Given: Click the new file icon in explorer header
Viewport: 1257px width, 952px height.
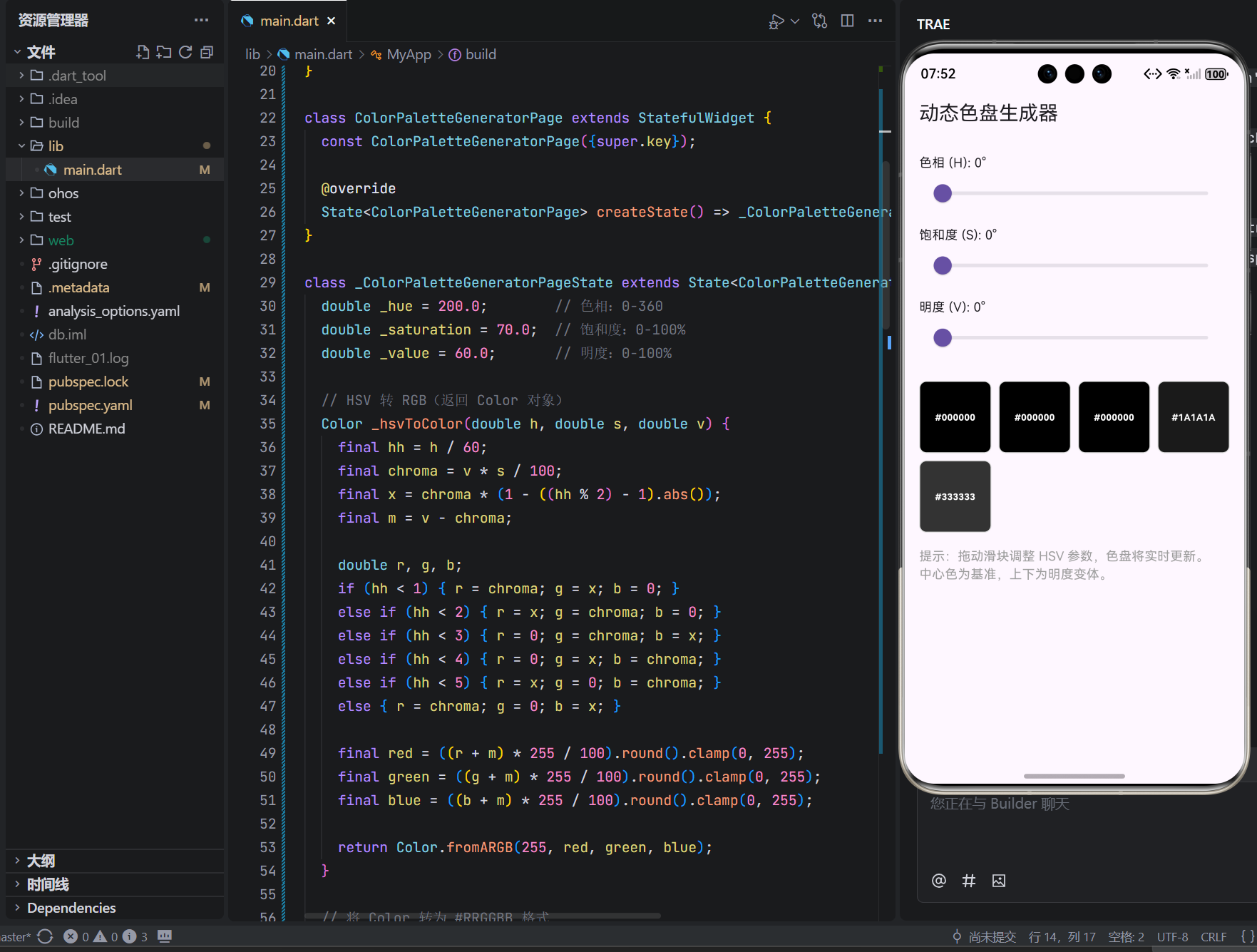Looking at the screenshot, I should tap(143, 52).
